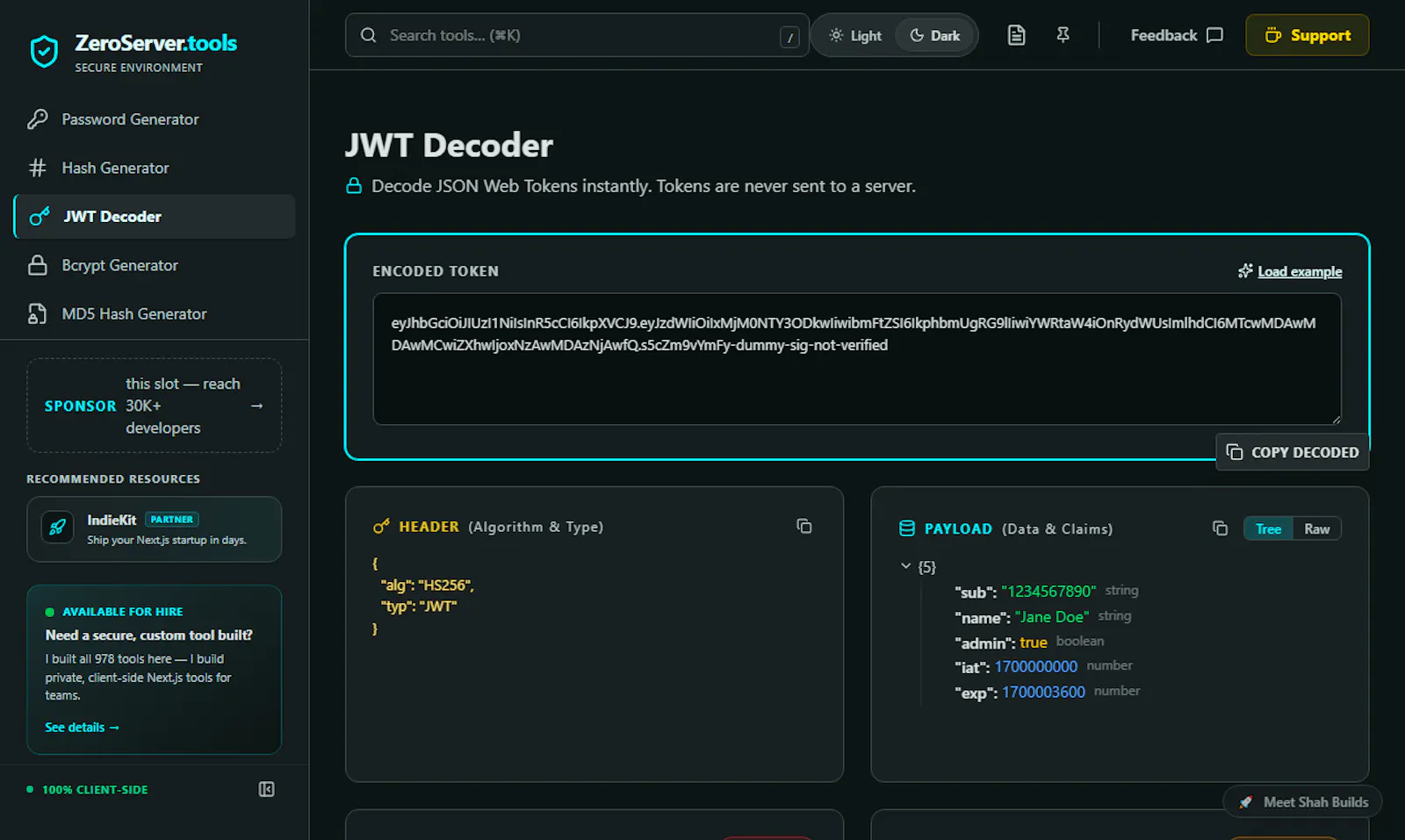
Task: Click the MD5 Hash Generator file icon
Action: click(38, 313)
